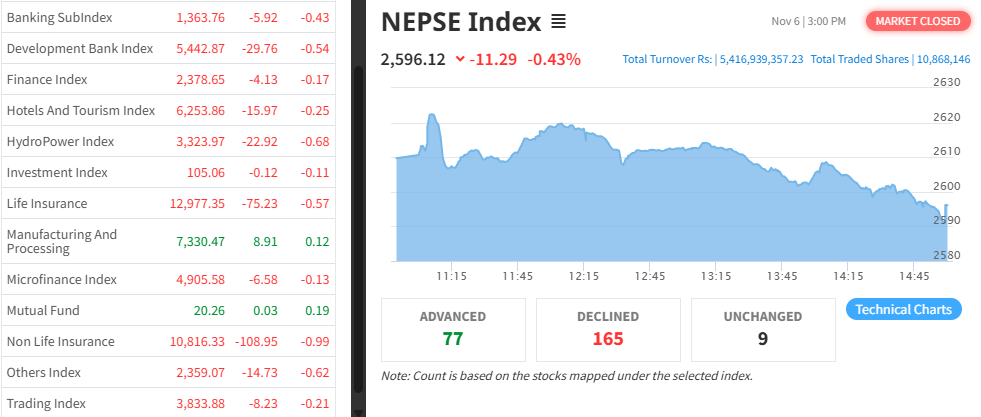The height and width of the screenshot is (417, 981).
Task: Select Manufacturing And Processing index
Action: tap(62, 241)
